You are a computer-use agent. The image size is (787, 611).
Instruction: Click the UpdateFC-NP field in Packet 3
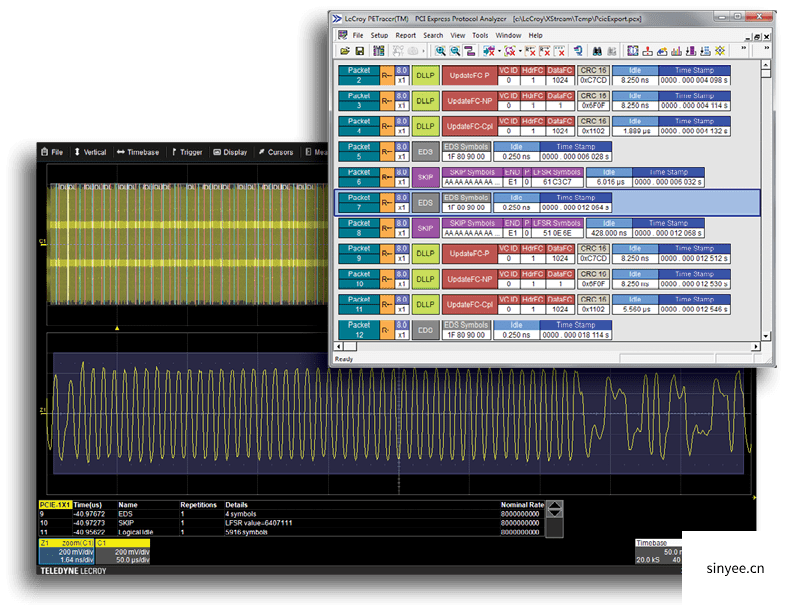click(x=471, y=101)
